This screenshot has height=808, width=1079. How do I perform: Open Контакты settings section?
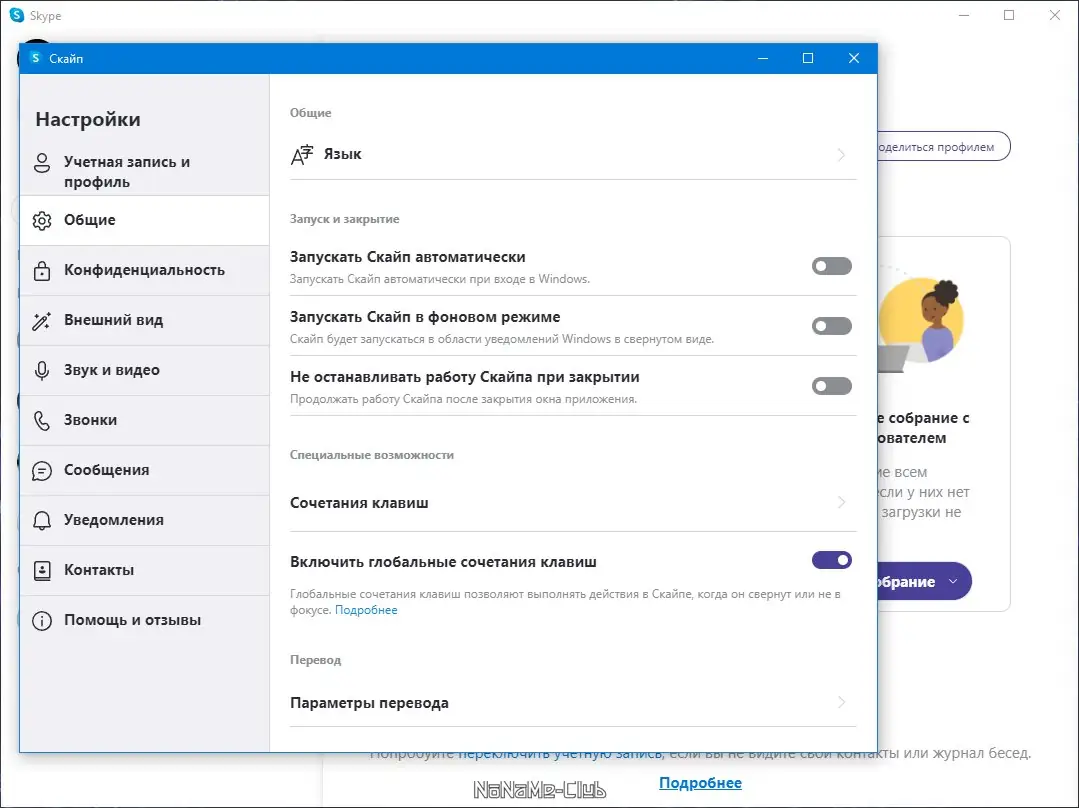pos(145,571)
